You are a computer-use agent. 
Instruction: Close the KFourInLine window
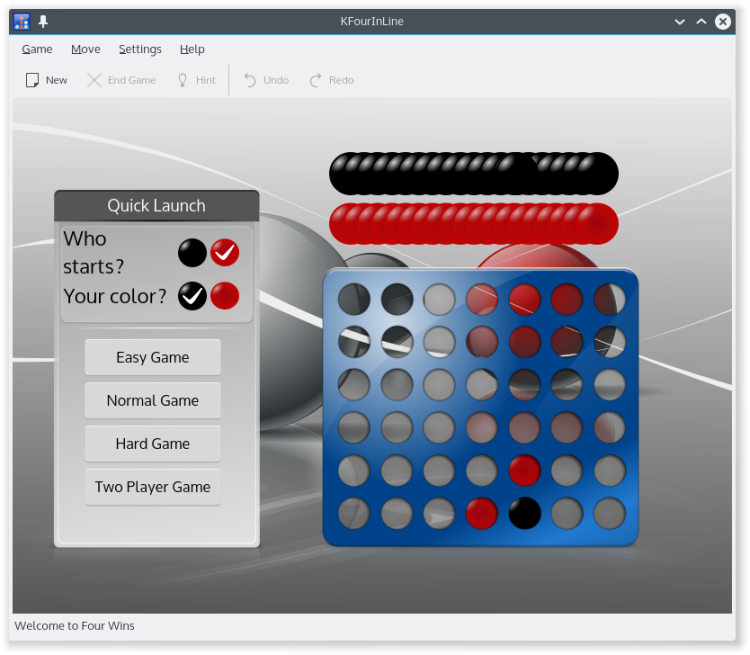click(x=723, y=22)
